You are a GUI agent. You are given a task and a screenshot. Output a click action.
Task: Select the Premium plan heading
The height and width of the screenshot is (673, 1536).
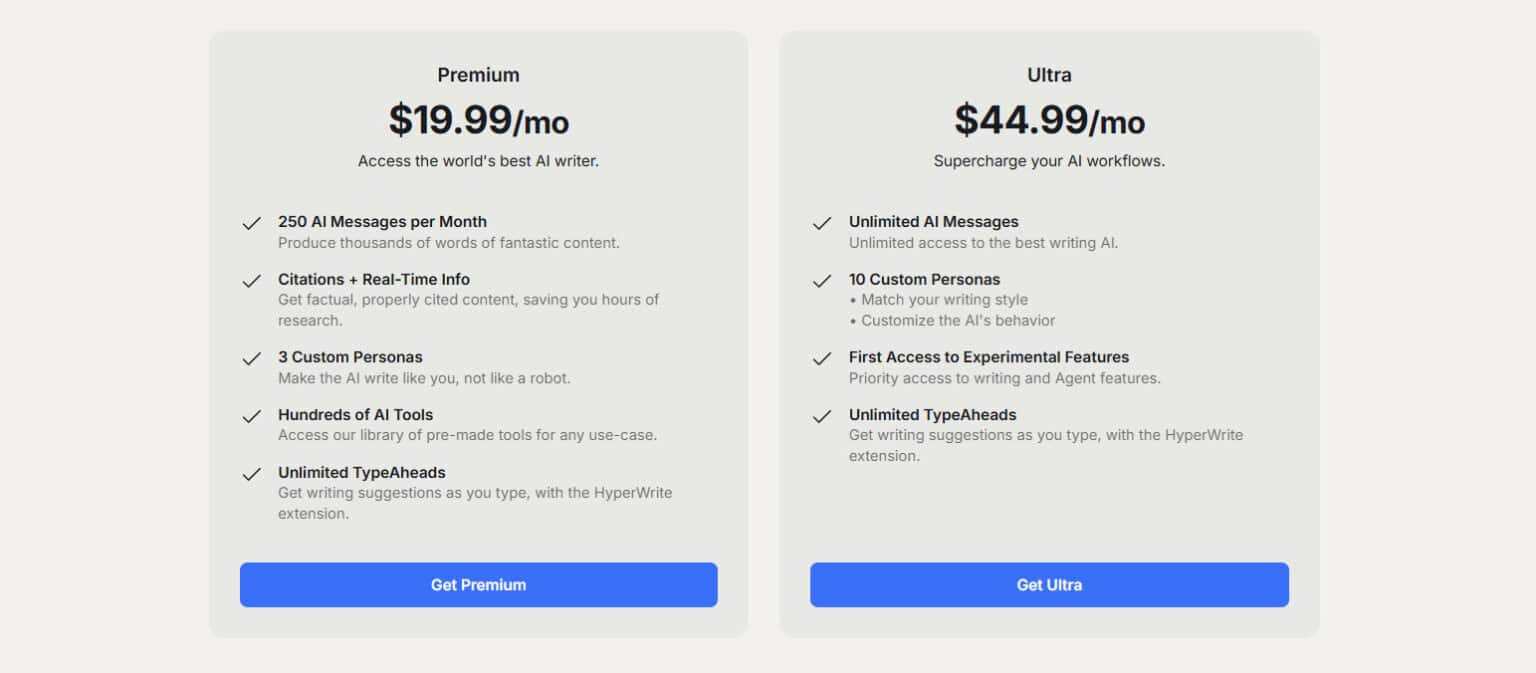point(478,75)
